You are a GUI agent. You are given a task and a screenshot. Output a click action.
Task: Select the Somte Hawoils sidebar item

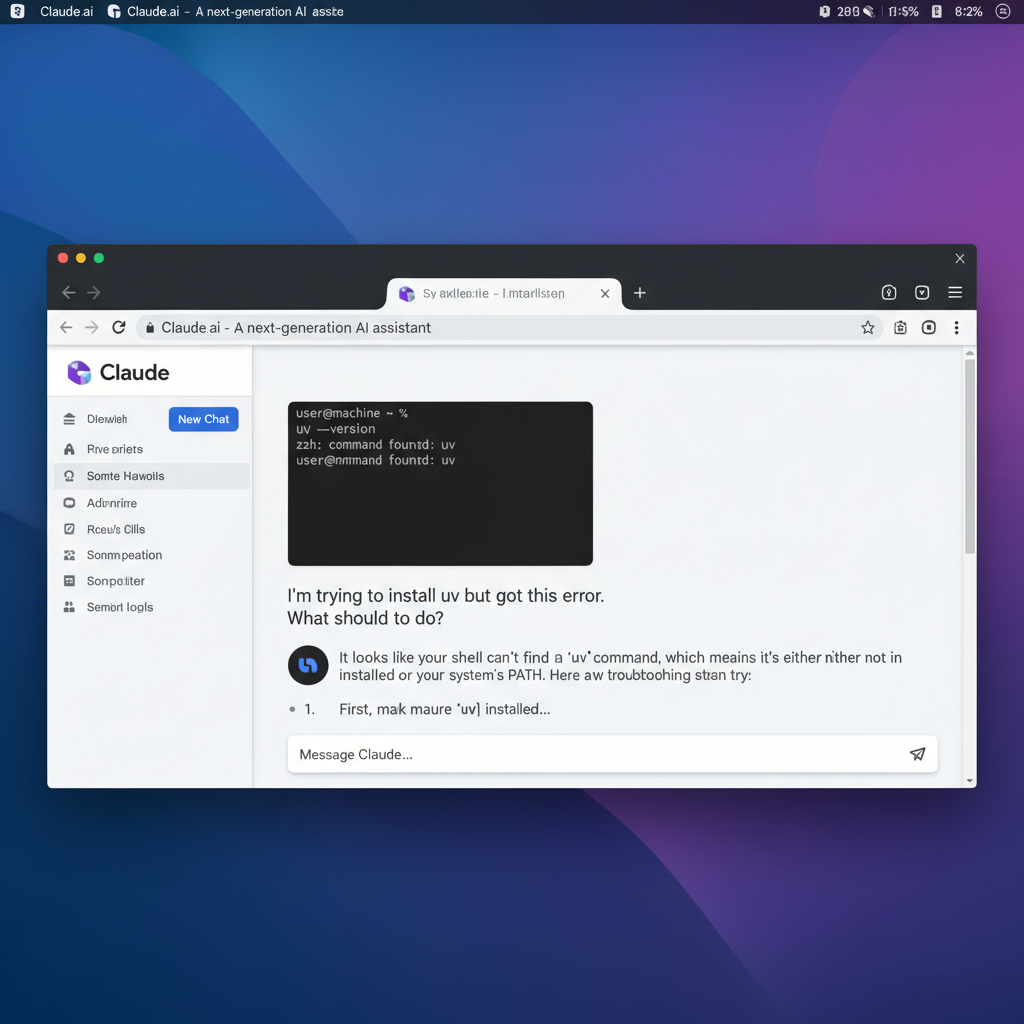[152, 476]
